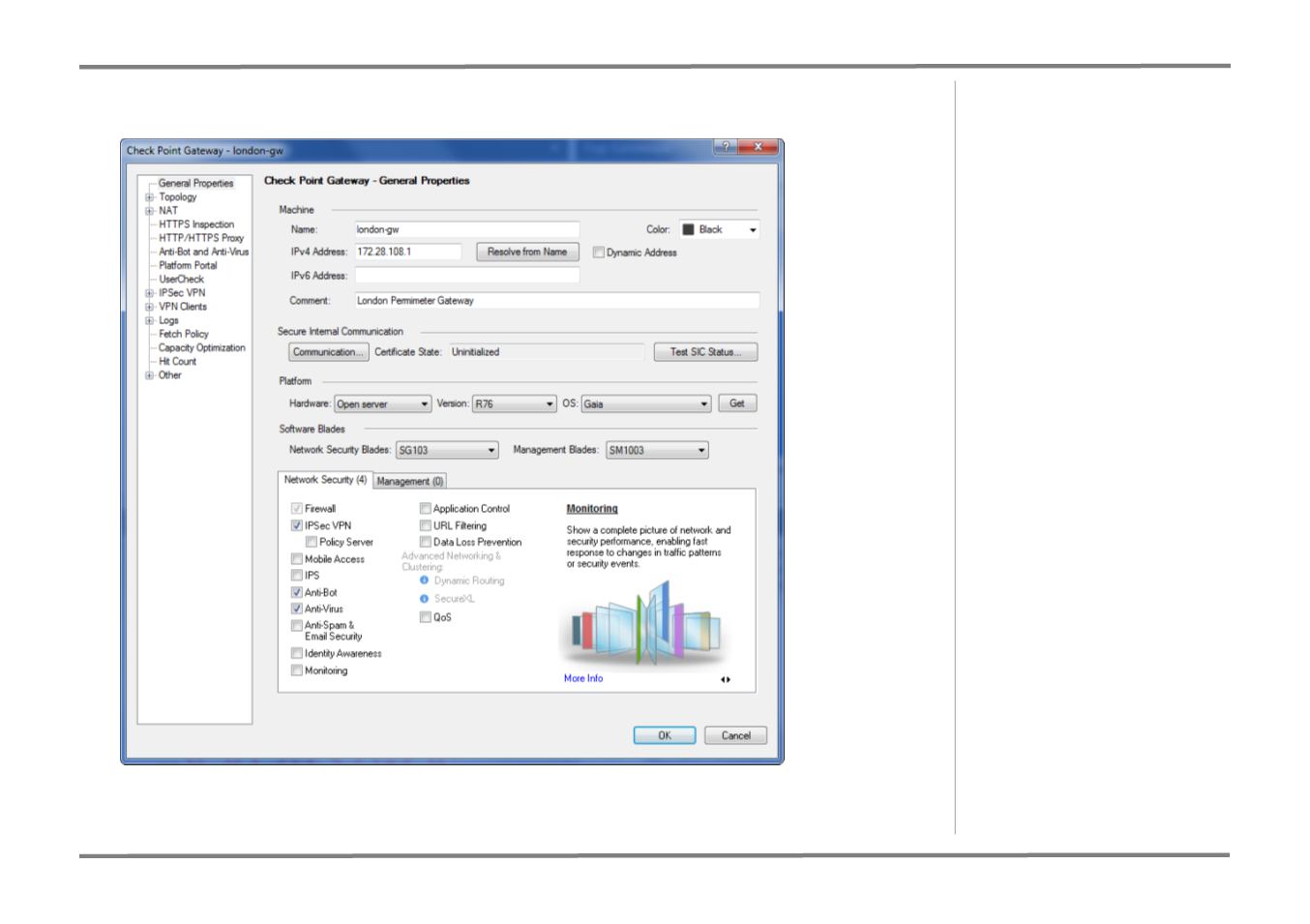Select Capacity Optimization in the tree
The height and width of the screenshot is (924, 1310).
pyautogui.click(x=202, y=347)
